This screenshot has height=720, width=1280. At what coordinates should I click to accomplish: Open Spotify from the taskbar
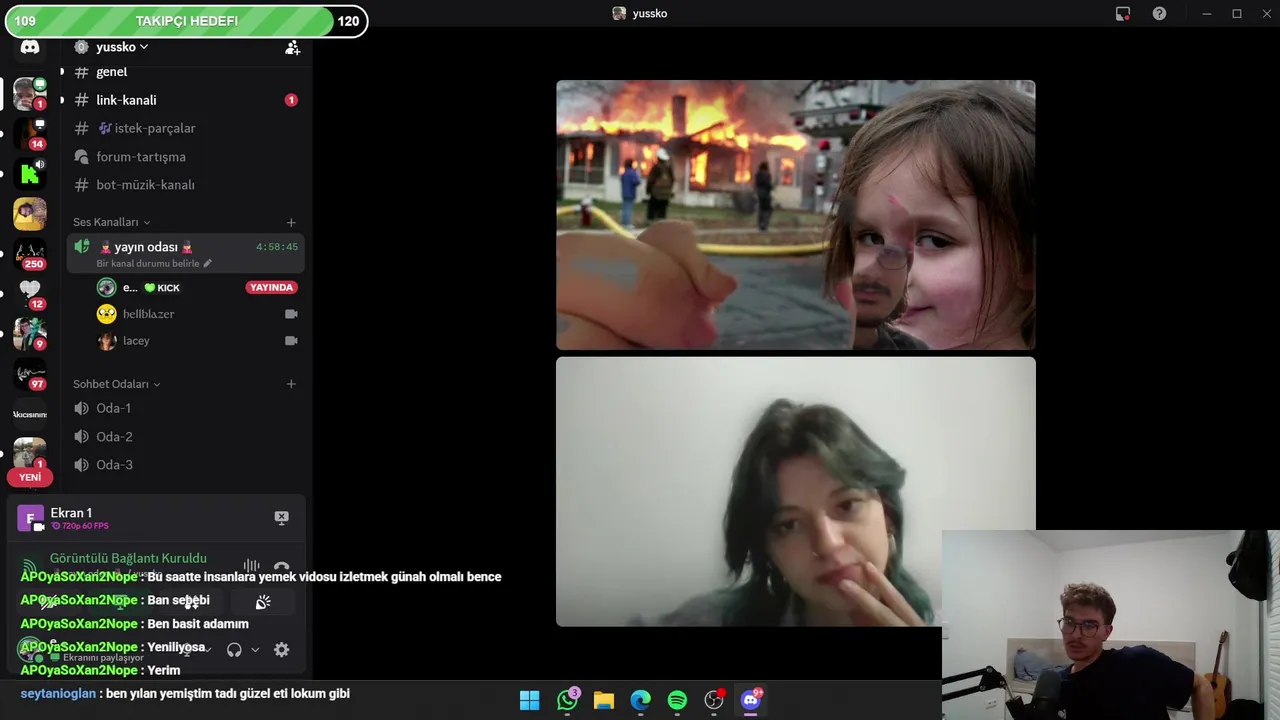coord(677,700)
